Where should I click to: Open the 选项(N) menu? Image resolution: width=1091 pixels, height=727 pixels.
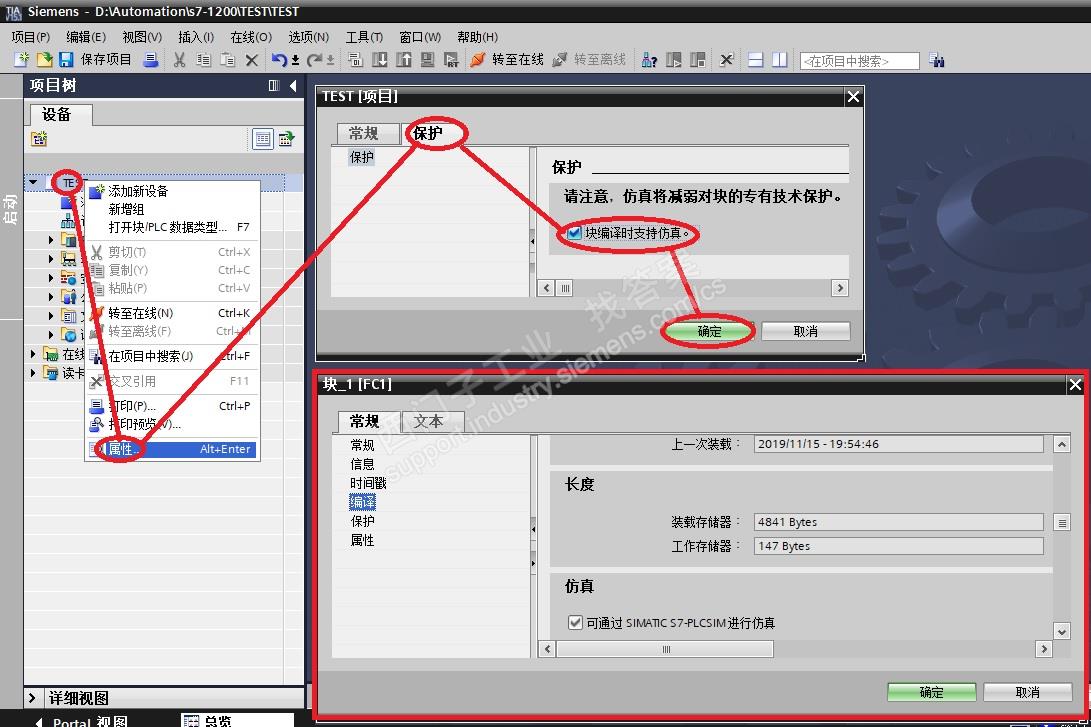click(309, 37)
